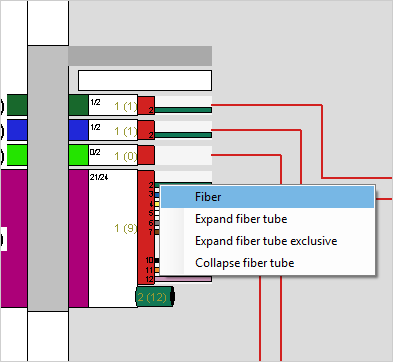Click the gray header bar above tubes
This screenshot has width=393, height=362.
pos(140,56)
